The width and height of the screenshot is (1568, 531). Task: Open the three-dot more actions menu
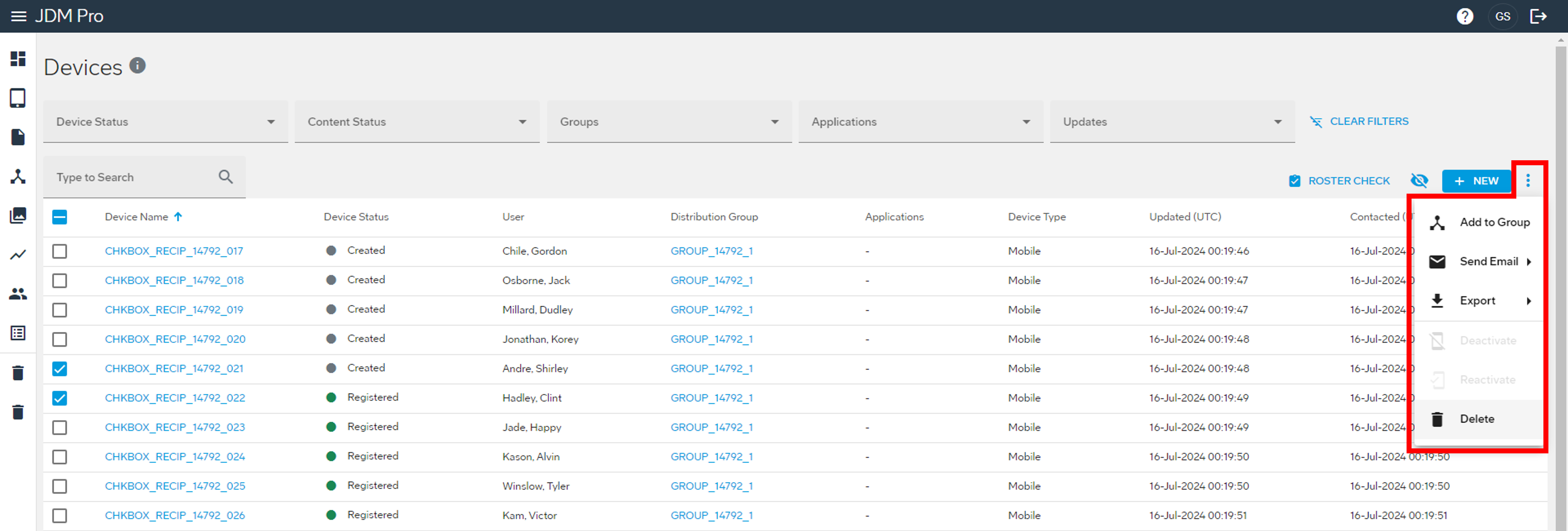(1528, 181)
